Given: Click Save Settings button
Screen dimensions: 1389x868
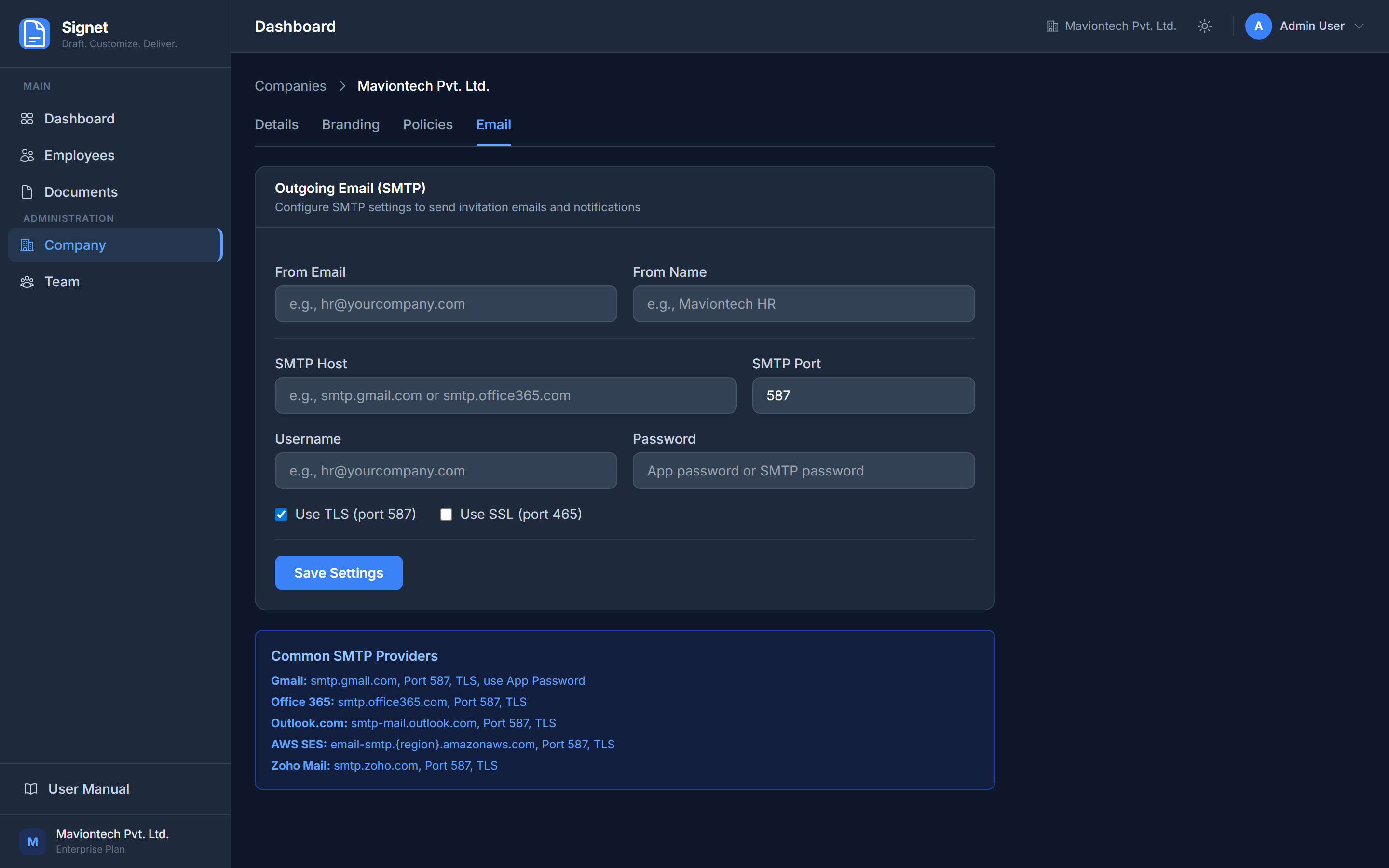Looking at the screenshot, I should (x=339, y=573).
